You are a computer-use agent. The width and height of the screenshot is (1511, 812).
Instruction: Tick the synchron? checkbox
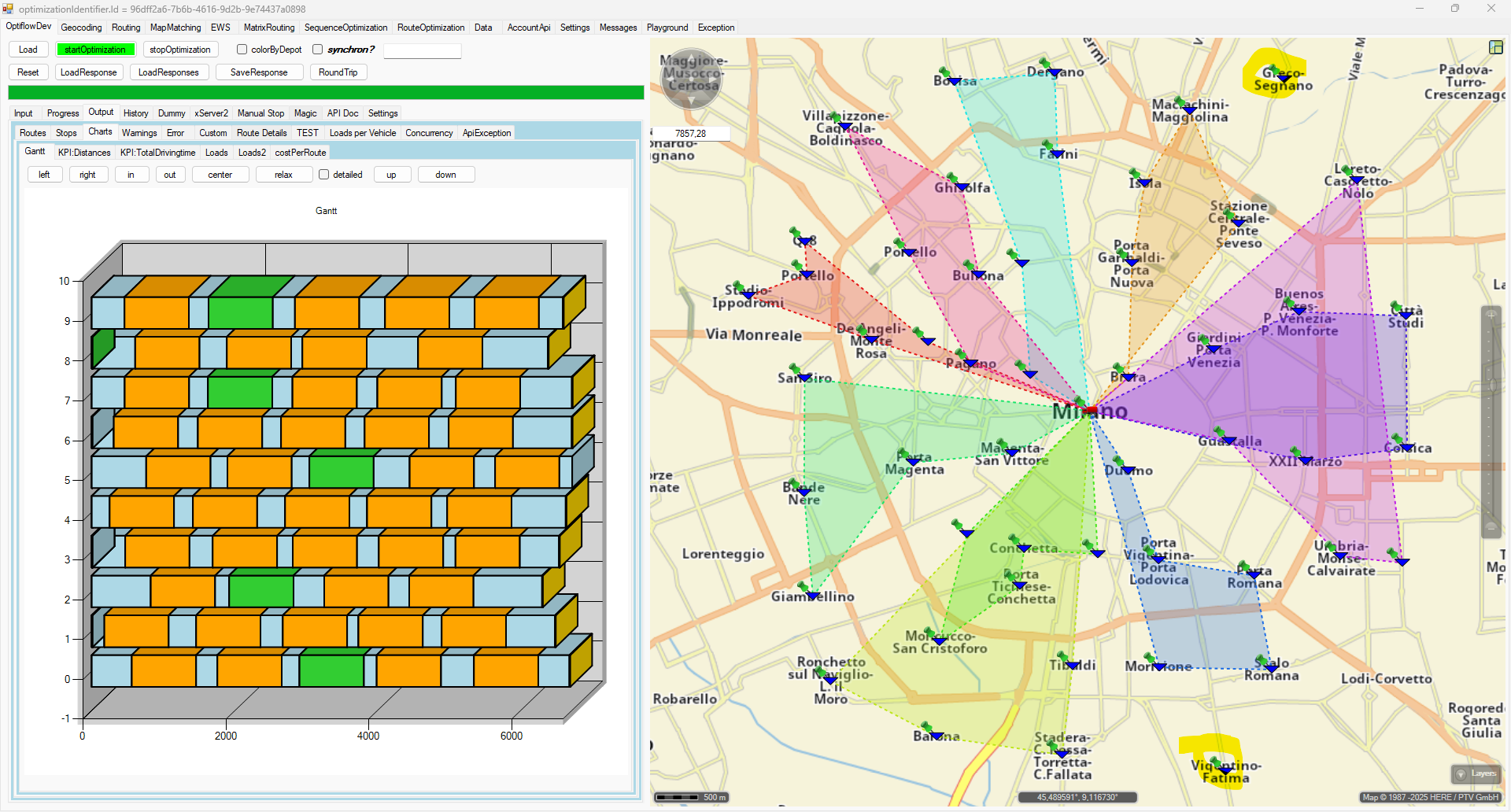tap(318, 50)
